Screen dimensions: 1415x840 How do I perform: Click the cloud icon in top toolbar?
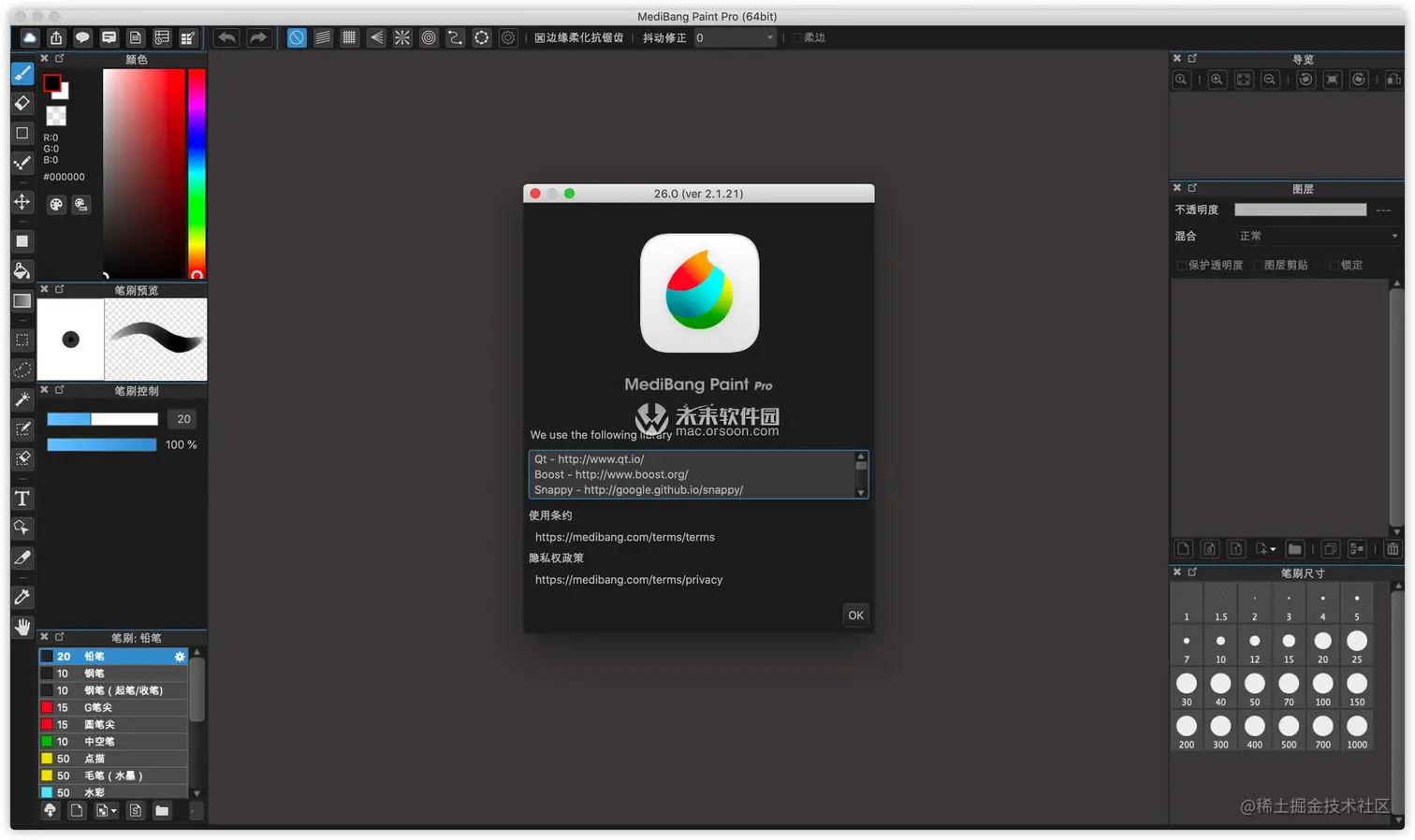pyautogui.click(x=30, y=37)
